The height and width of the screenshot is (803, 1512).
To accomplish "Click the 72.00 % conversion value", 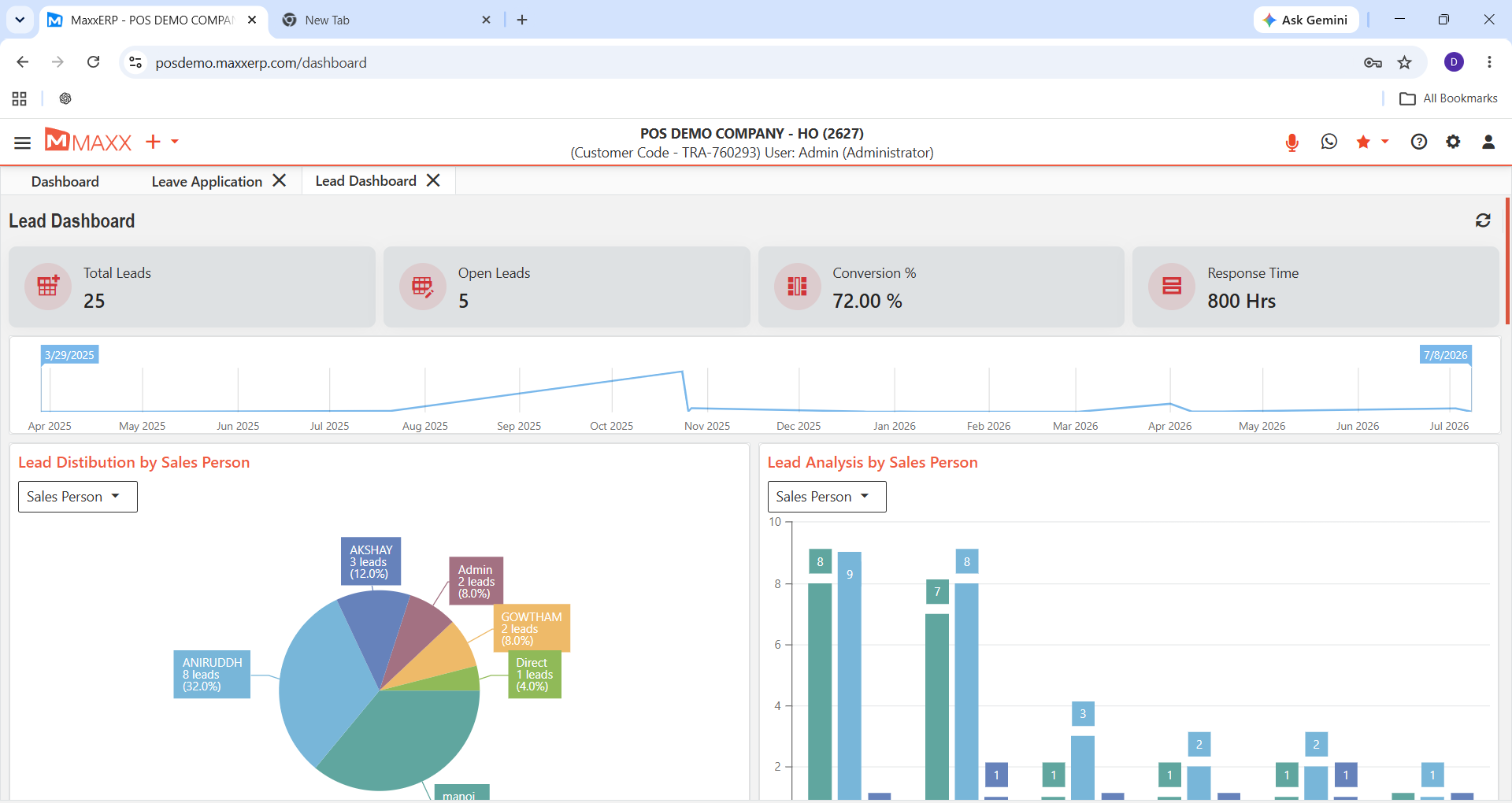I will tap(867, 301).
